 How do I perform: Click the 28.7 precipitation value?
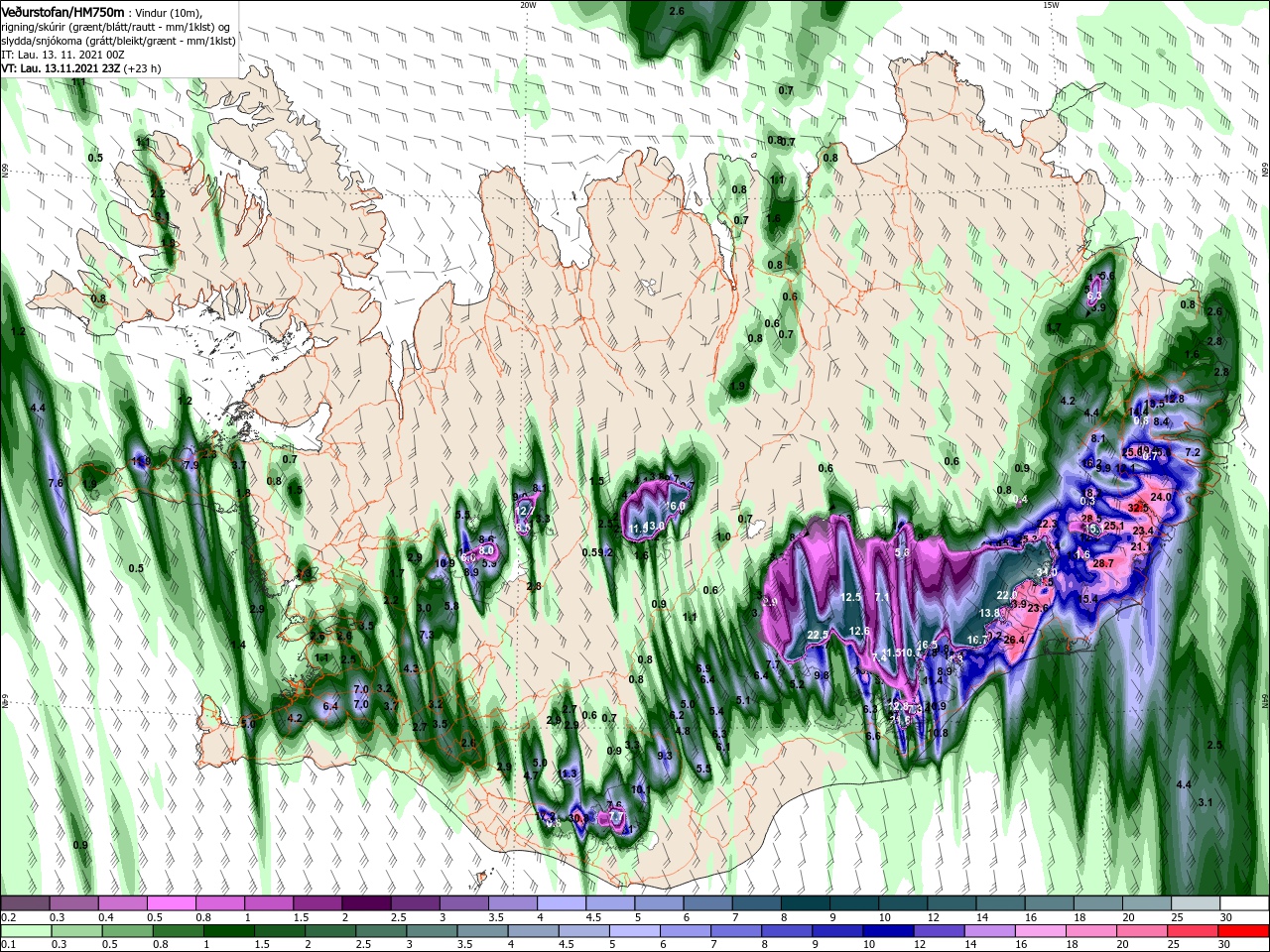point(1103,563)
